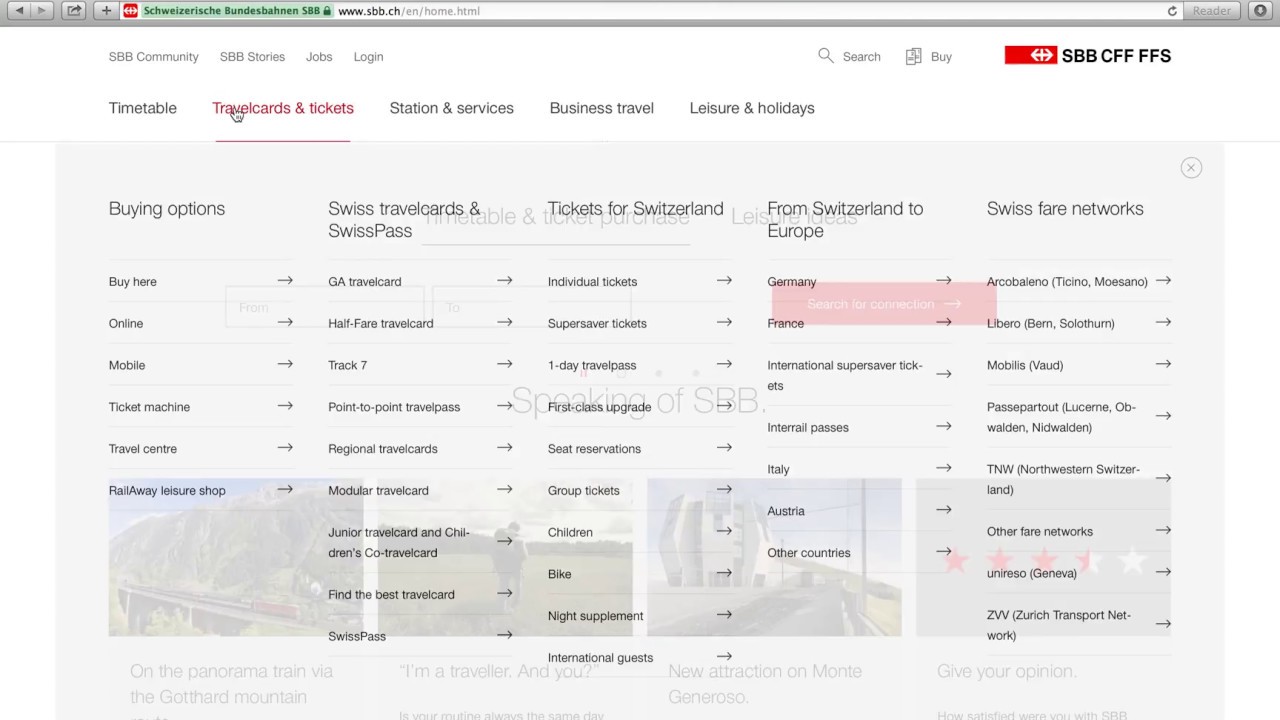This screenshot has width=1280, height=720.
Task: Visit the Jobs page
Action: [319, 57]
